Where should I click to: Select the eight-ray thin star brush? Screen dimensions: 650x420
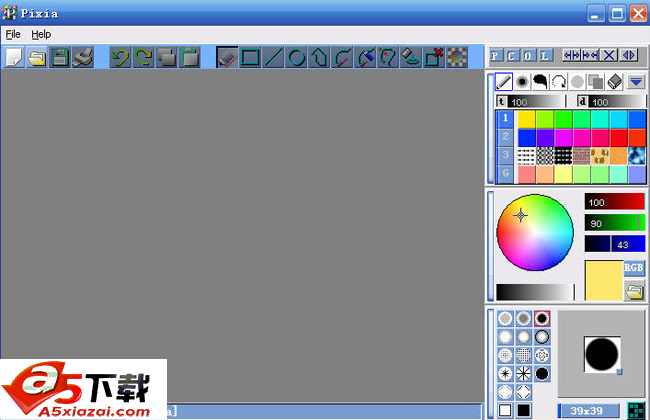524,374
